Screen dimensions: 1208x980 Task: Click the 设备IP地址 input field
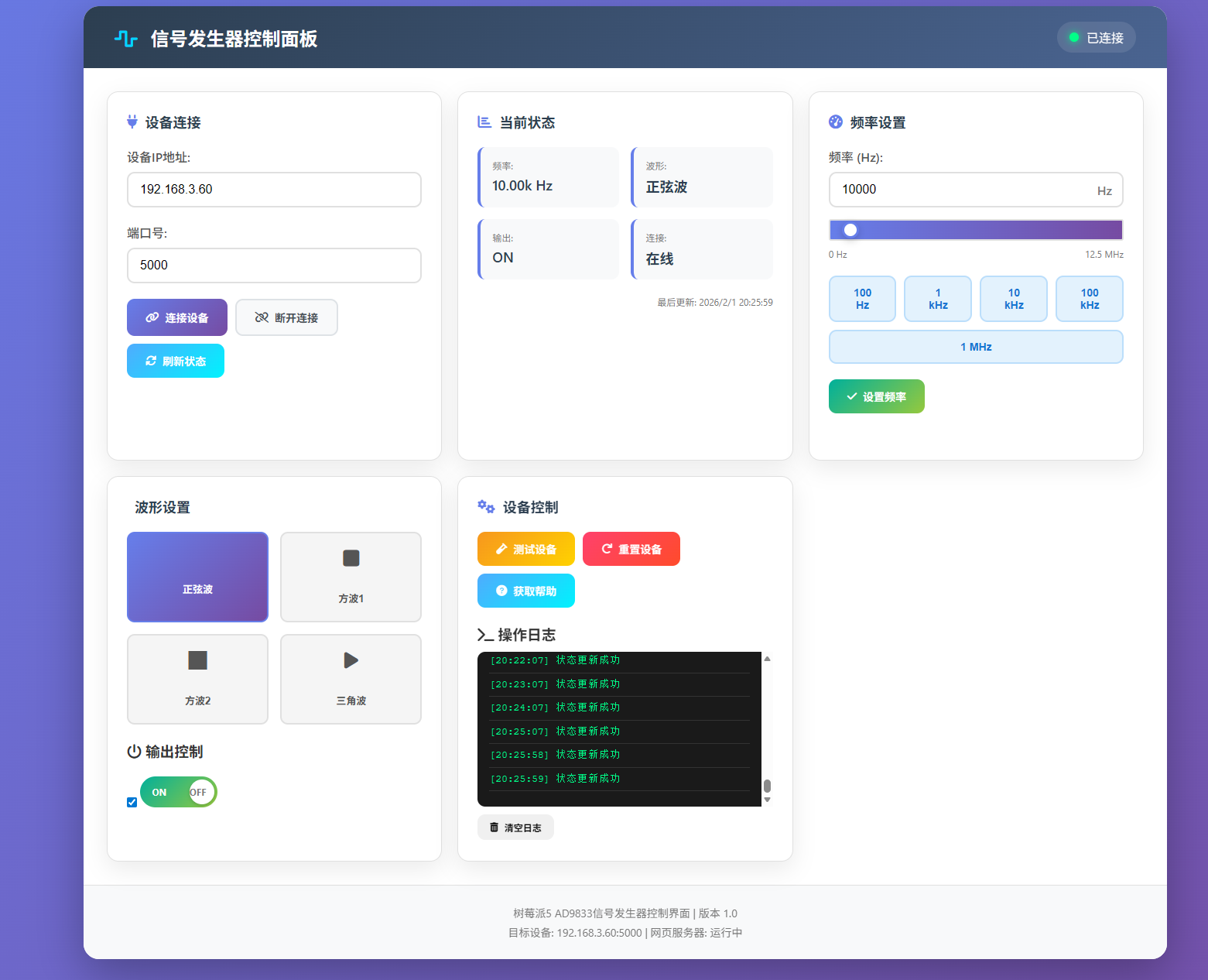click(274, 190)
